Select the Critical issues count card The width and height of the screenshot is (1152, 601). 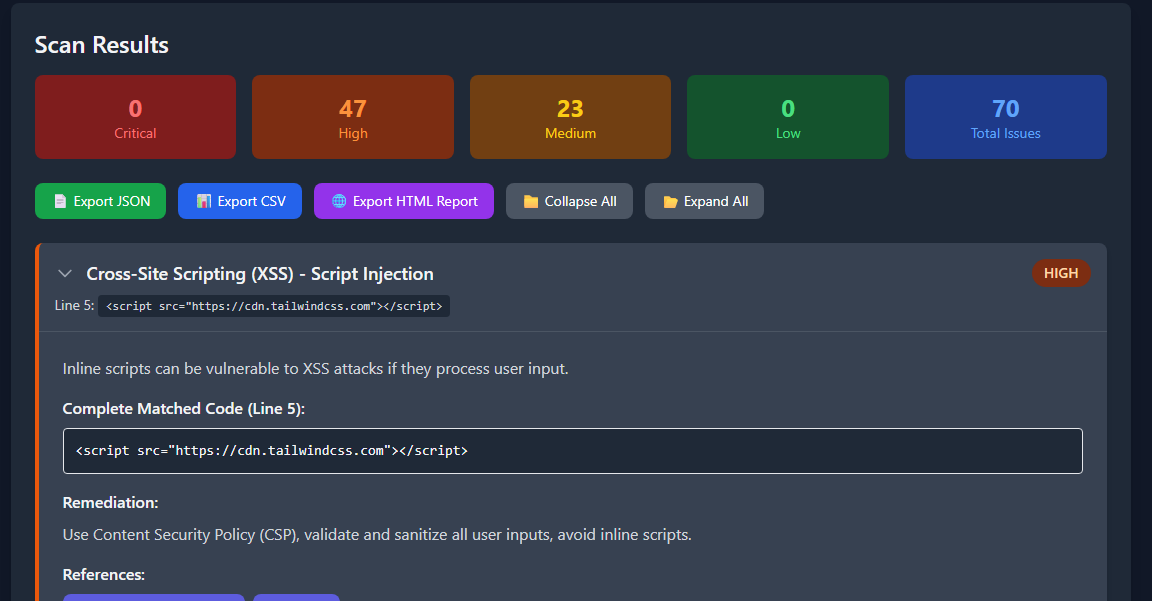click(135, 117)
